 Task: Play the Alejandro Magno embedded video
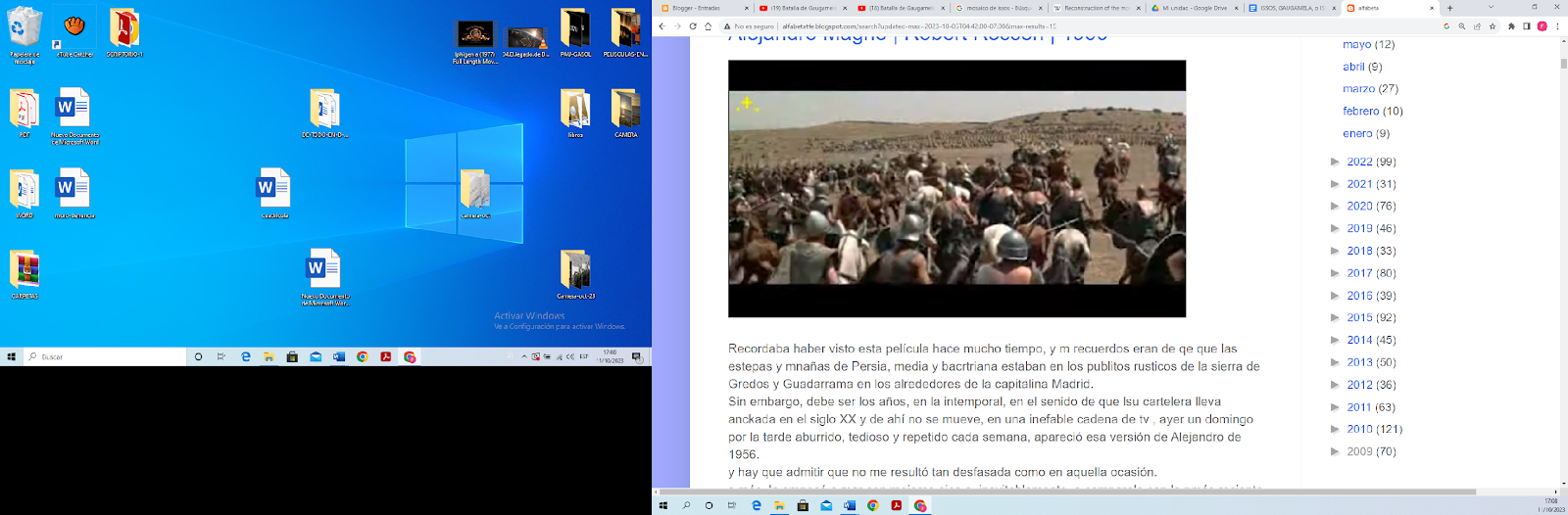point(956,188)
